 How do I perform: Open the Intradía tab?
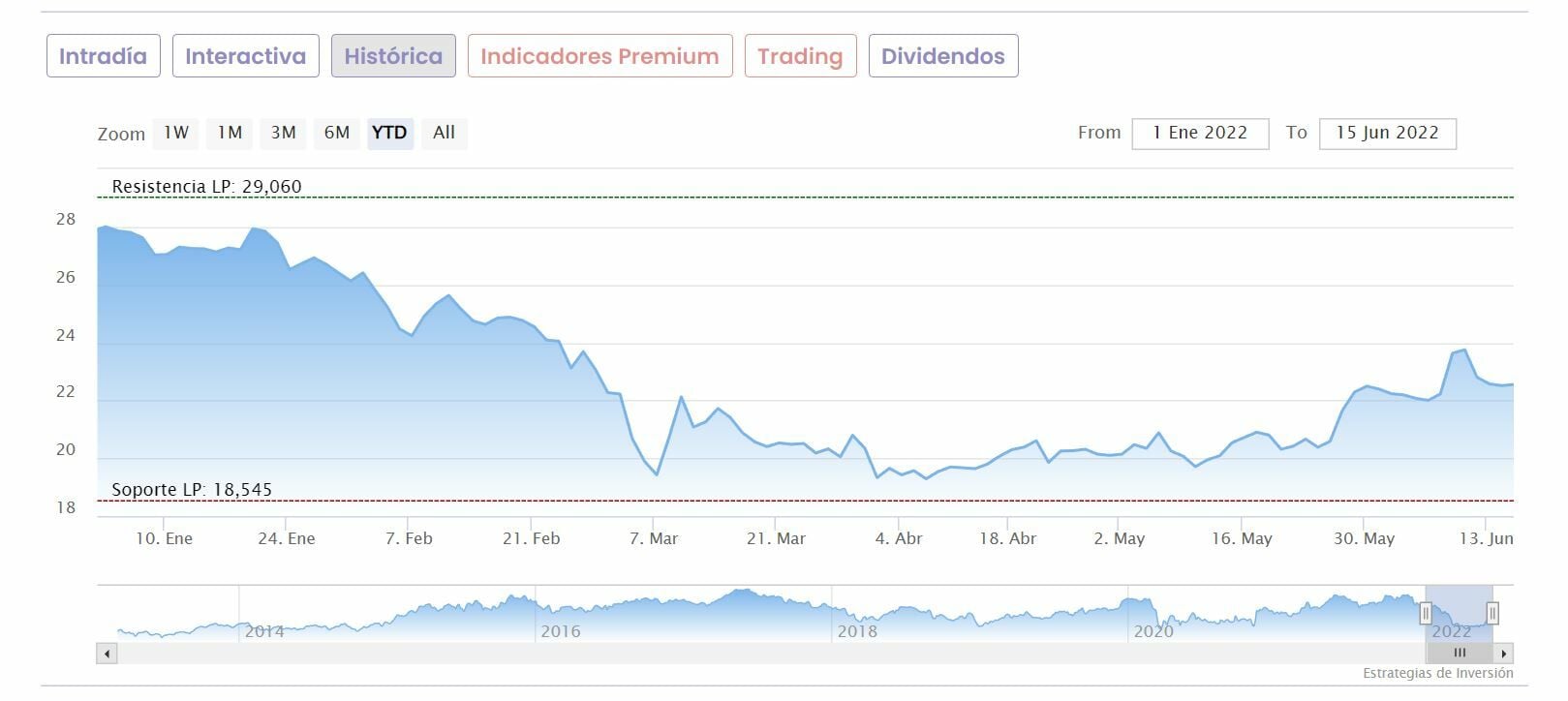(103, 56)
